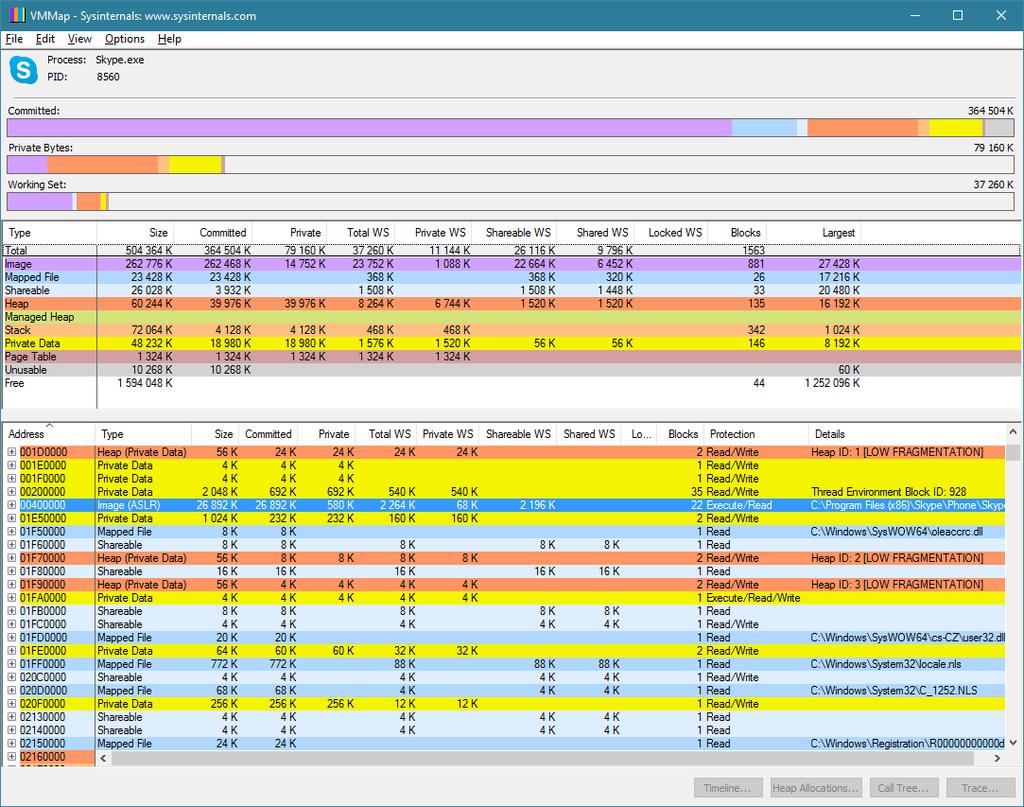Click the horizontal scrollbar left arrow
Image resolution: width=1024 pixels, height=807 pixels.
pos(103,758)
